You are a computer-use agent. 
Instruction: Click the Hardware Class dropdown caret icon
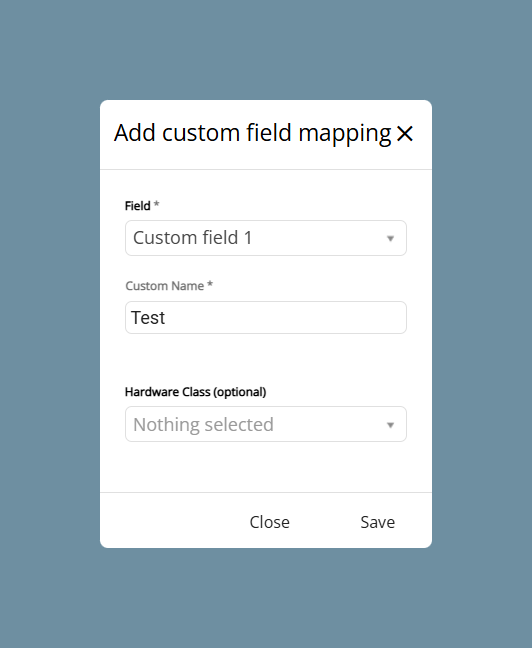390,425
